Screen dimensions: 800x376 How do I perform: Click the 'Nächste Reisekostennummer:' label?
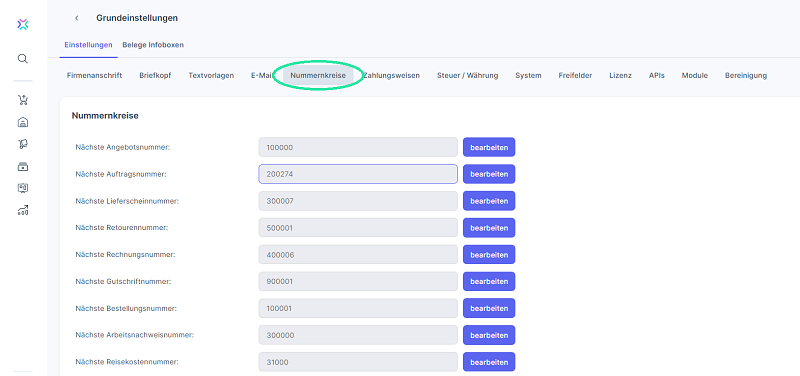(x=127, y=362)
